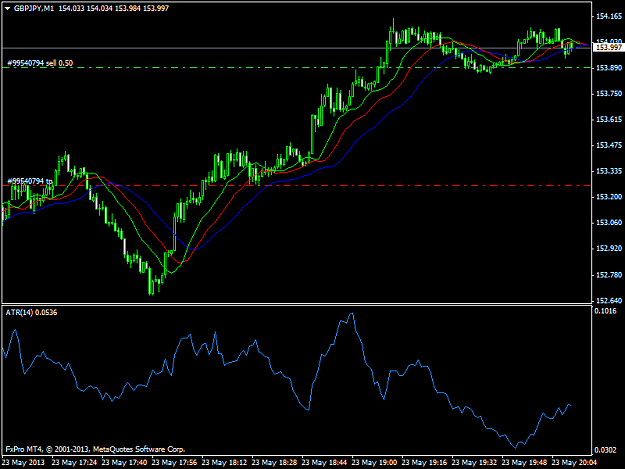Click price scale value 153.060

(609, 222)
